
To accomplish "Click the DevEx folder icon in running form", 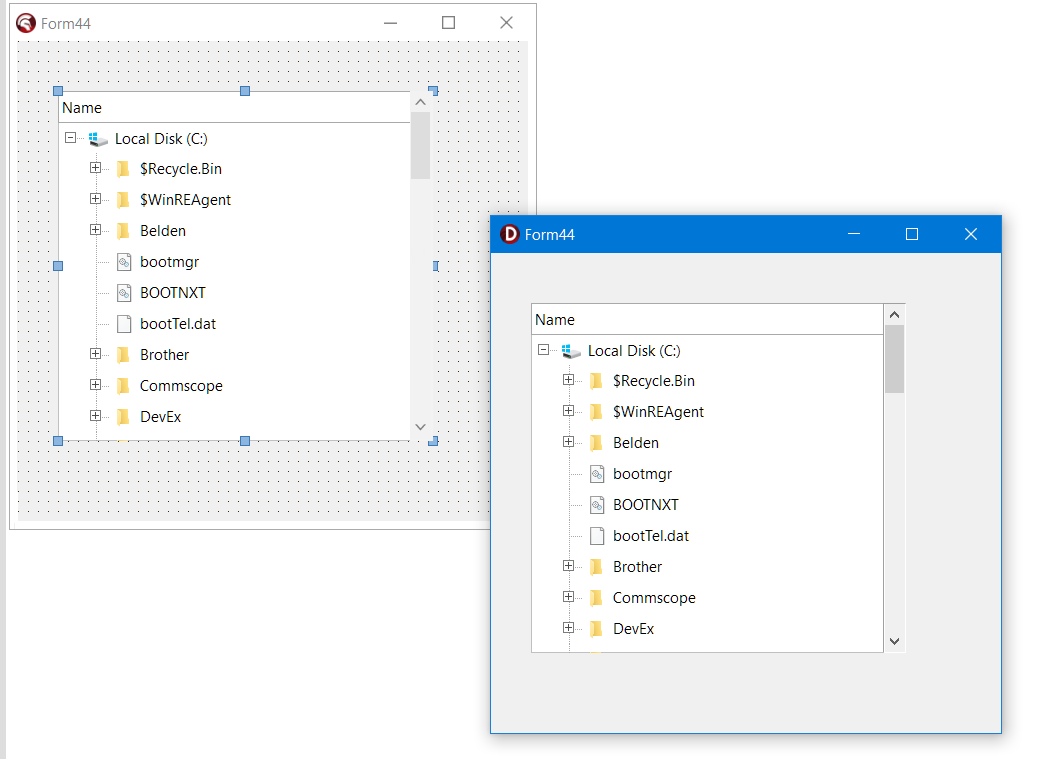I will coord(597,629).
